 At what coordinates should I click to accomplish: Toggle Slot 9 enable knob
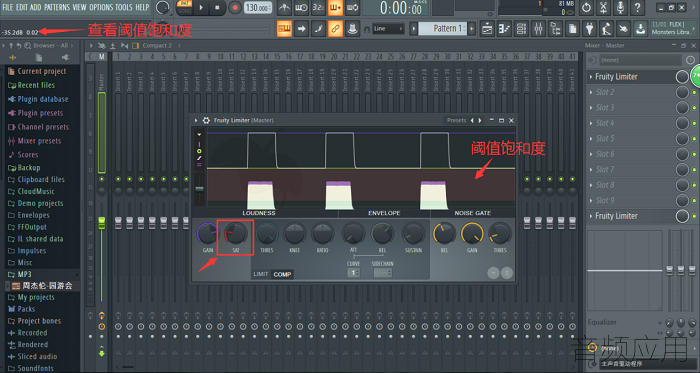point(682,201)
